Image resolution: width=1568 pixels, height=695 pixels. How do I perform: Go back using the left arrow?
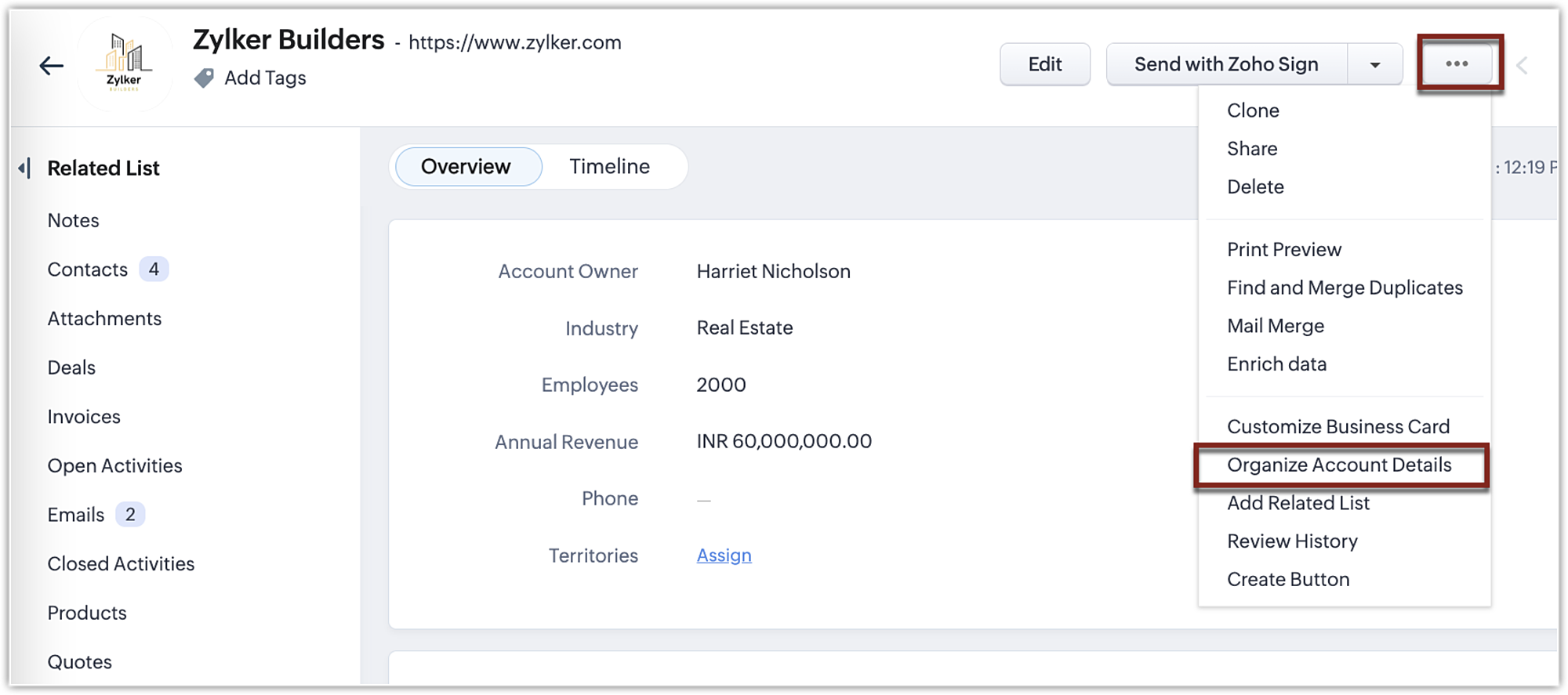pyautogui.click(x=52, y=66)
